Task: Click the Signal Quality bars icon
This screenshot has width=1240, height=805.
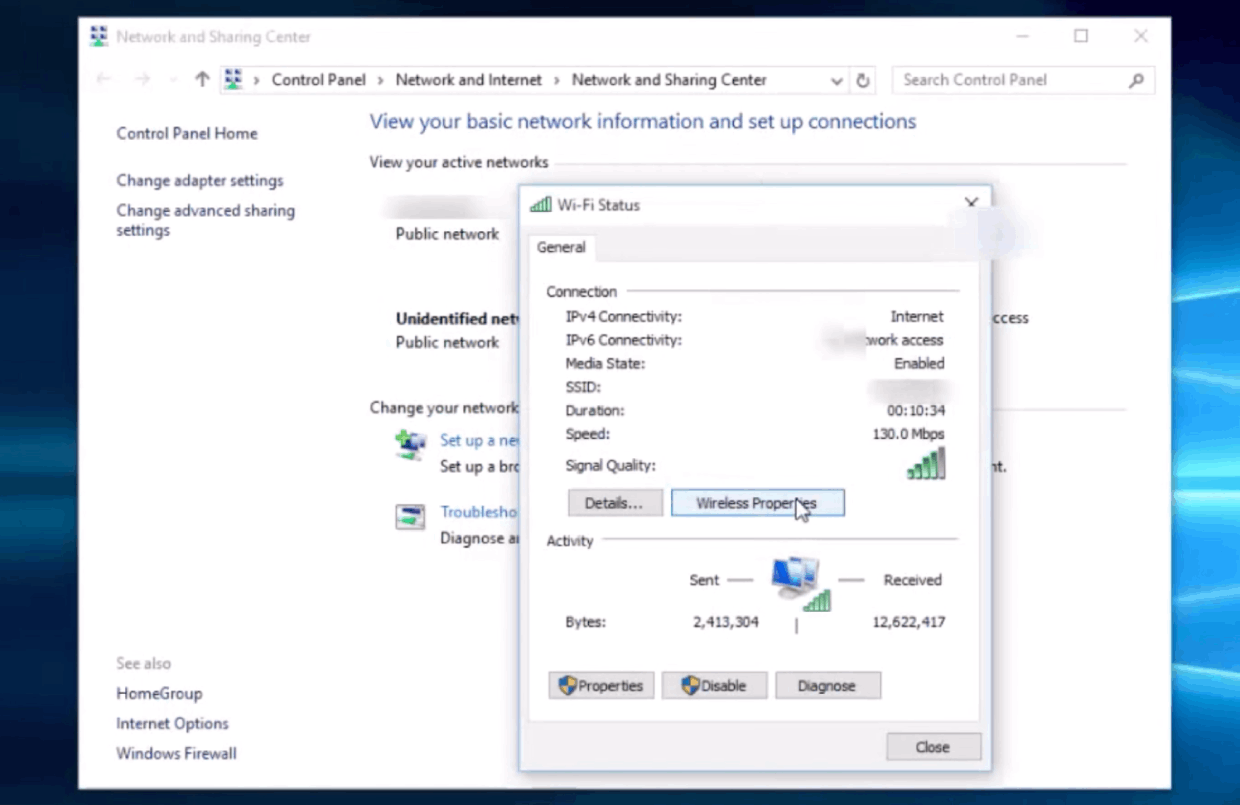Action: pyautogui.click(x=926, y=464)
